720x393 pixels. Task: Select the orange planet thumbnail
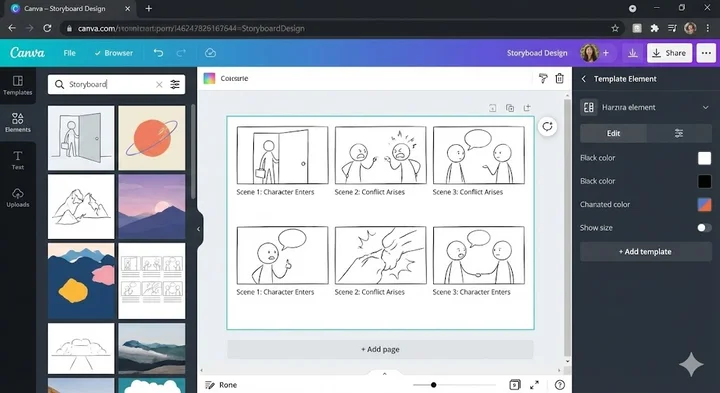(152, 138)
